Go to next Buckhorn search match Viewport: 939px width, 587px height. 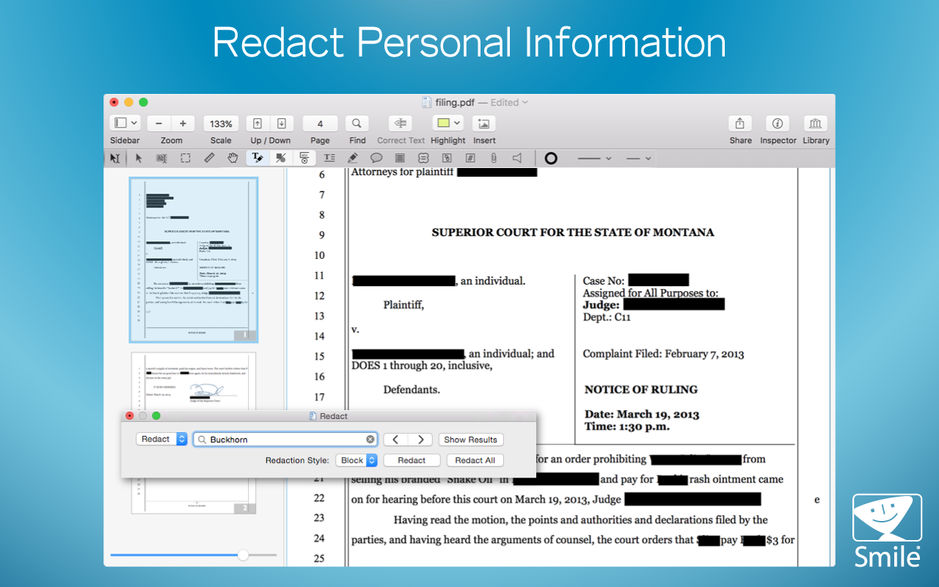click(423, 438)
